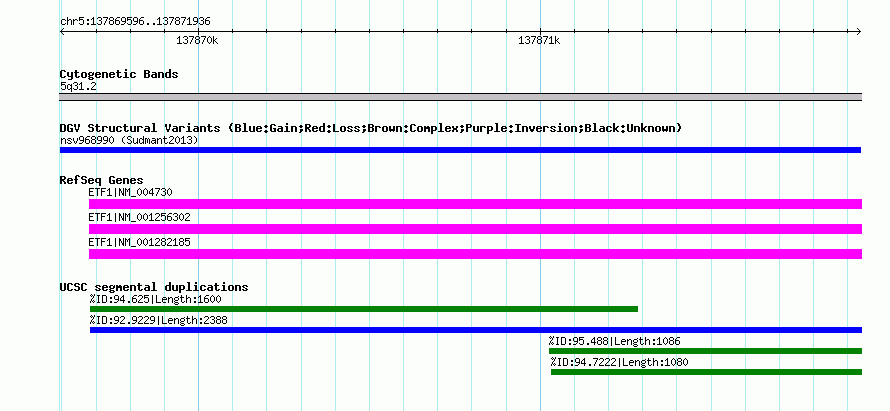Screen dimensions: 890x411
Task: Click the %ID:92.9229|Length:2388 duplication label
Action: click(158, 320)
